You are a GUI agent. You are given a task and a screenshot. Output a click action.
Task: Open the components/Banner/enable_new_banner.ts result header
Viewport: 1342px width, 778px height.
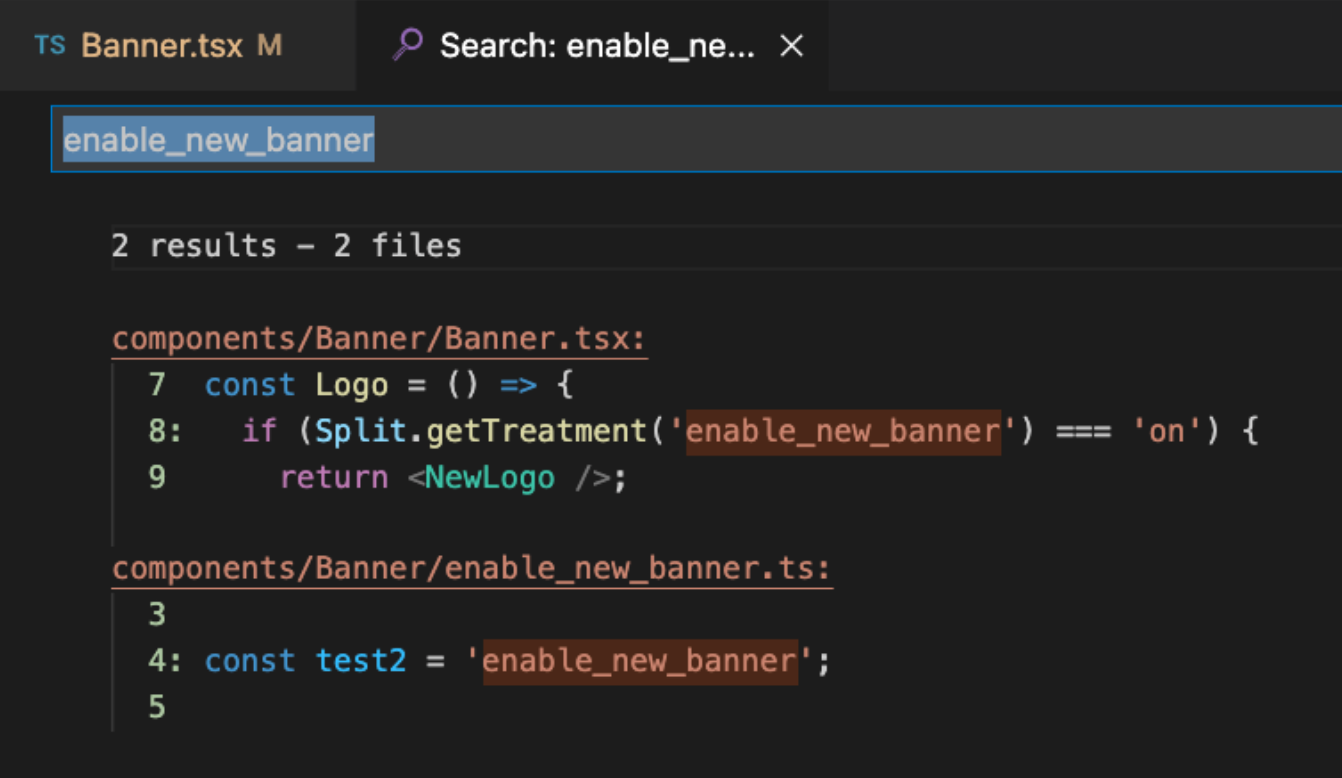[471, 569]
